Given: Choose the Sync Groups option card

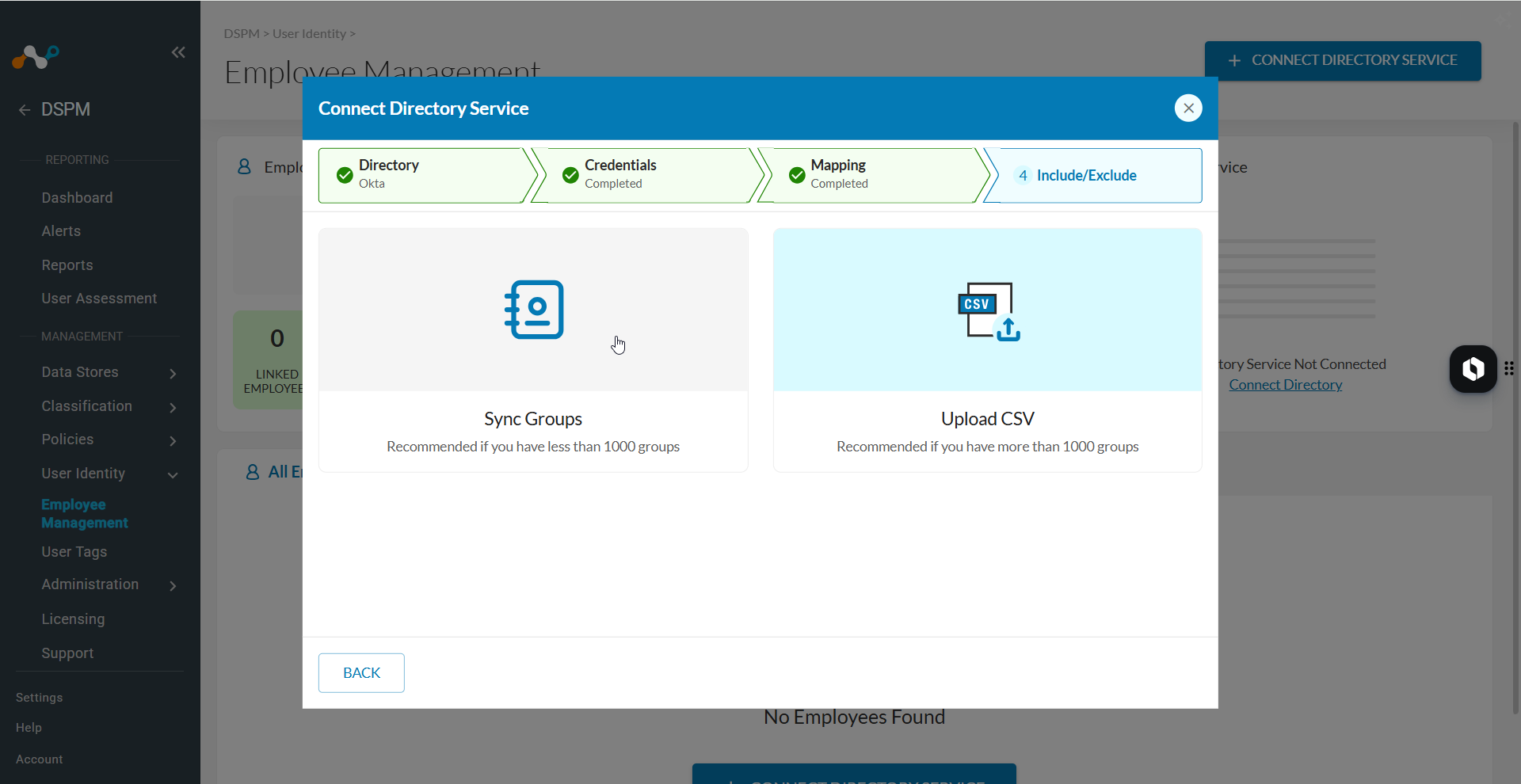Looking at the screenshot, I should (533, 350).
